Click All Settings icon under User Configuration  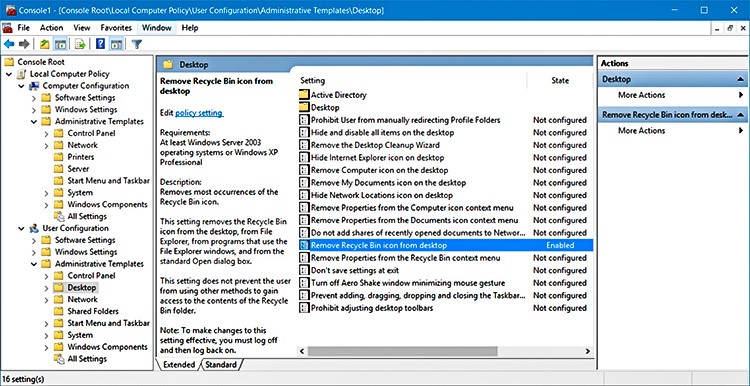click(x=59, y=359)
